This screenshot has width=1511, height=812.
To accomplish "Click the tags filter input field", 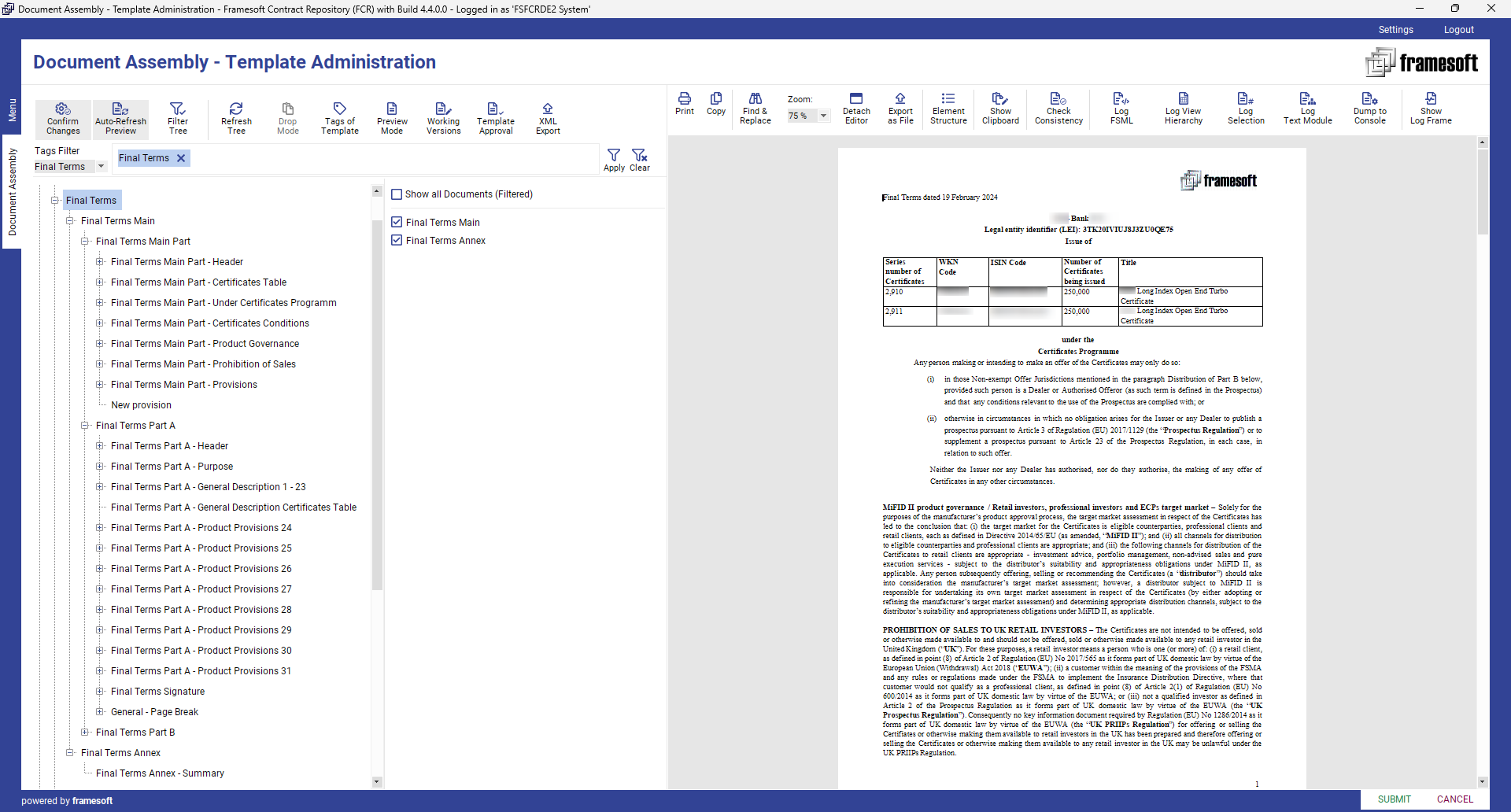I will point(354,159).
